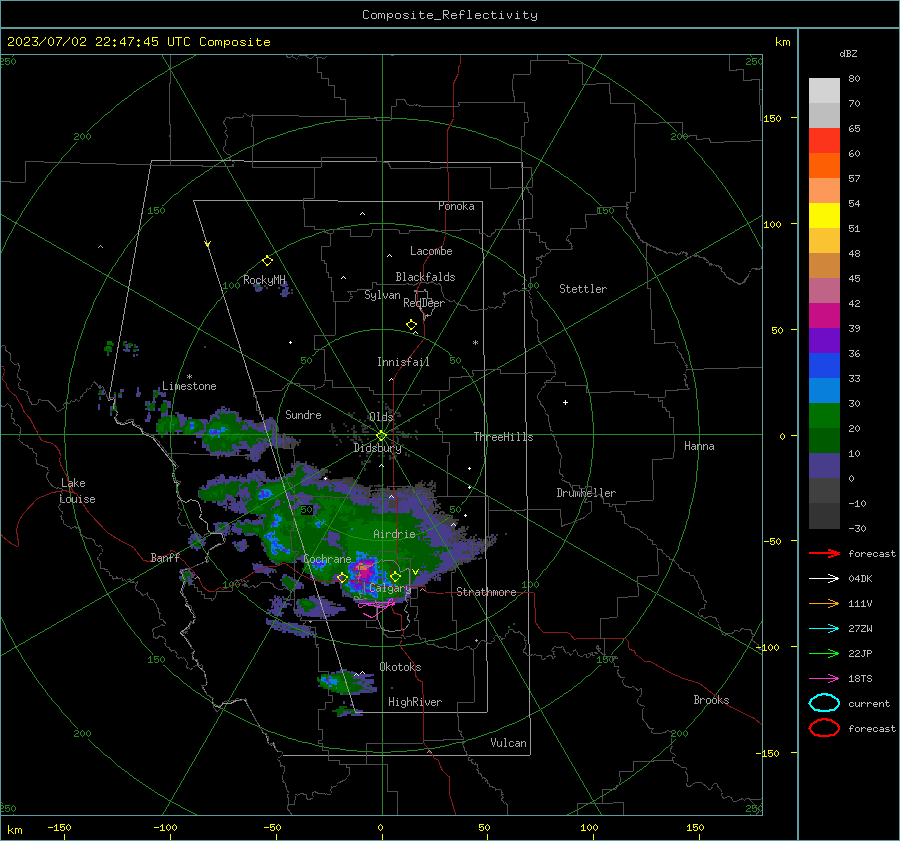The height and width of the screenshot is (841, 900).
Task: Pick the light gray swatch between 80 and 70 dBZ
Action: click(824, 91)
